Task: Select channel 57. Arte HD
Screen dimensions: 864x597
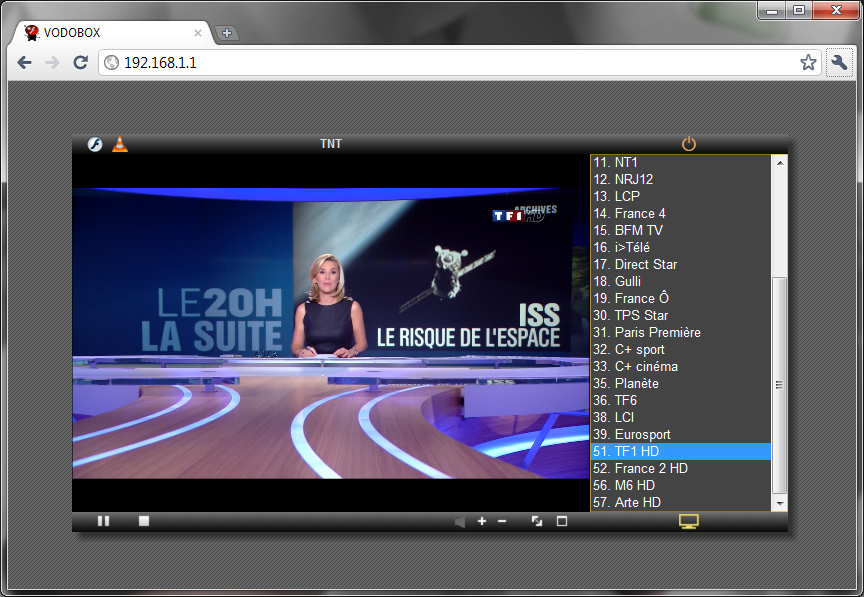Action: (x=681, y=503)
